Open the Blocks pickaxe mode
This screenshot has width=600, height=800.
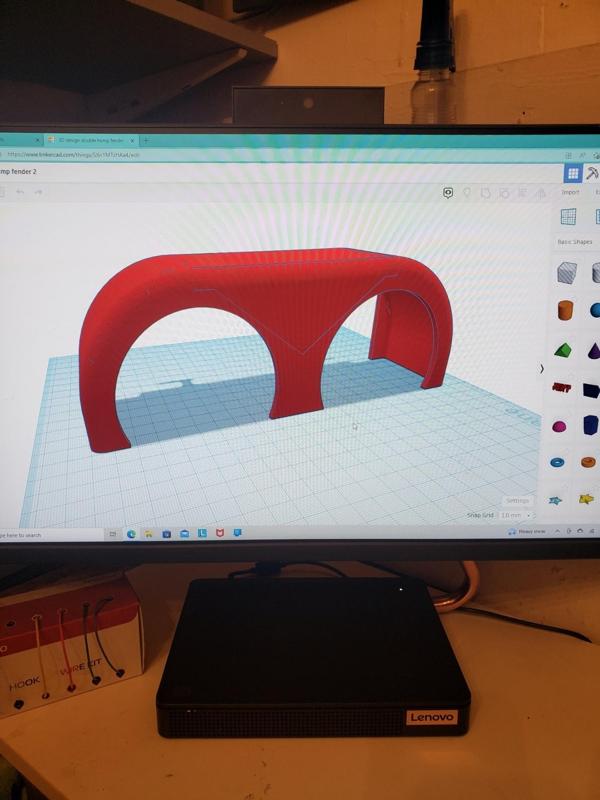592,173
